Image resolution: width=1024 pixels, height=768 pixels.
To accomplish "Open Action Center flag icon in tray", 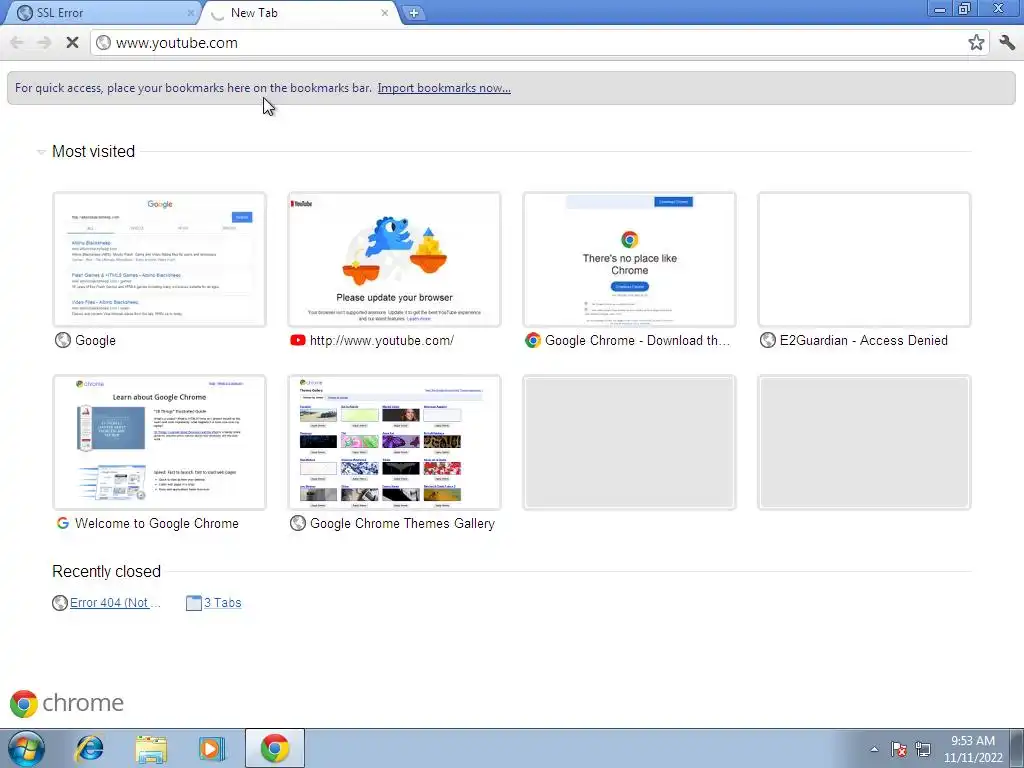I will tap(899, 749).
